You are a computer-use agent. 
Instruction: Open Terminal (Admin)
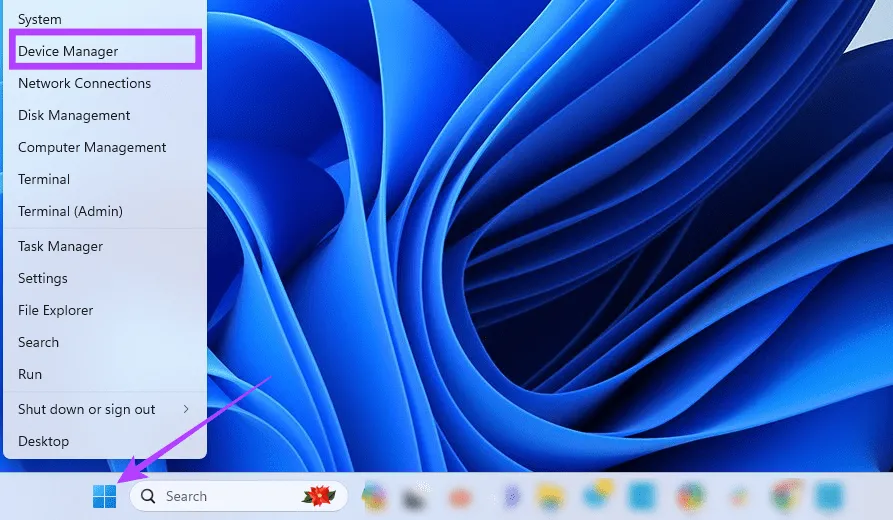pos(70,211)
